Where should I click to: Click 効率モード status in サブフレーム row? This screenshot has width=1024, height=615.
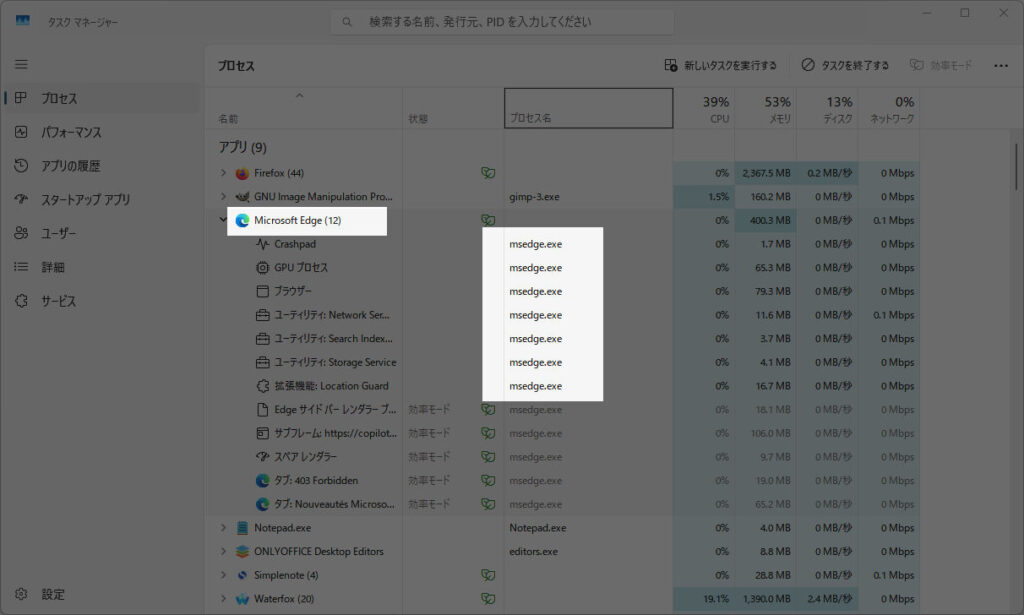429,433
